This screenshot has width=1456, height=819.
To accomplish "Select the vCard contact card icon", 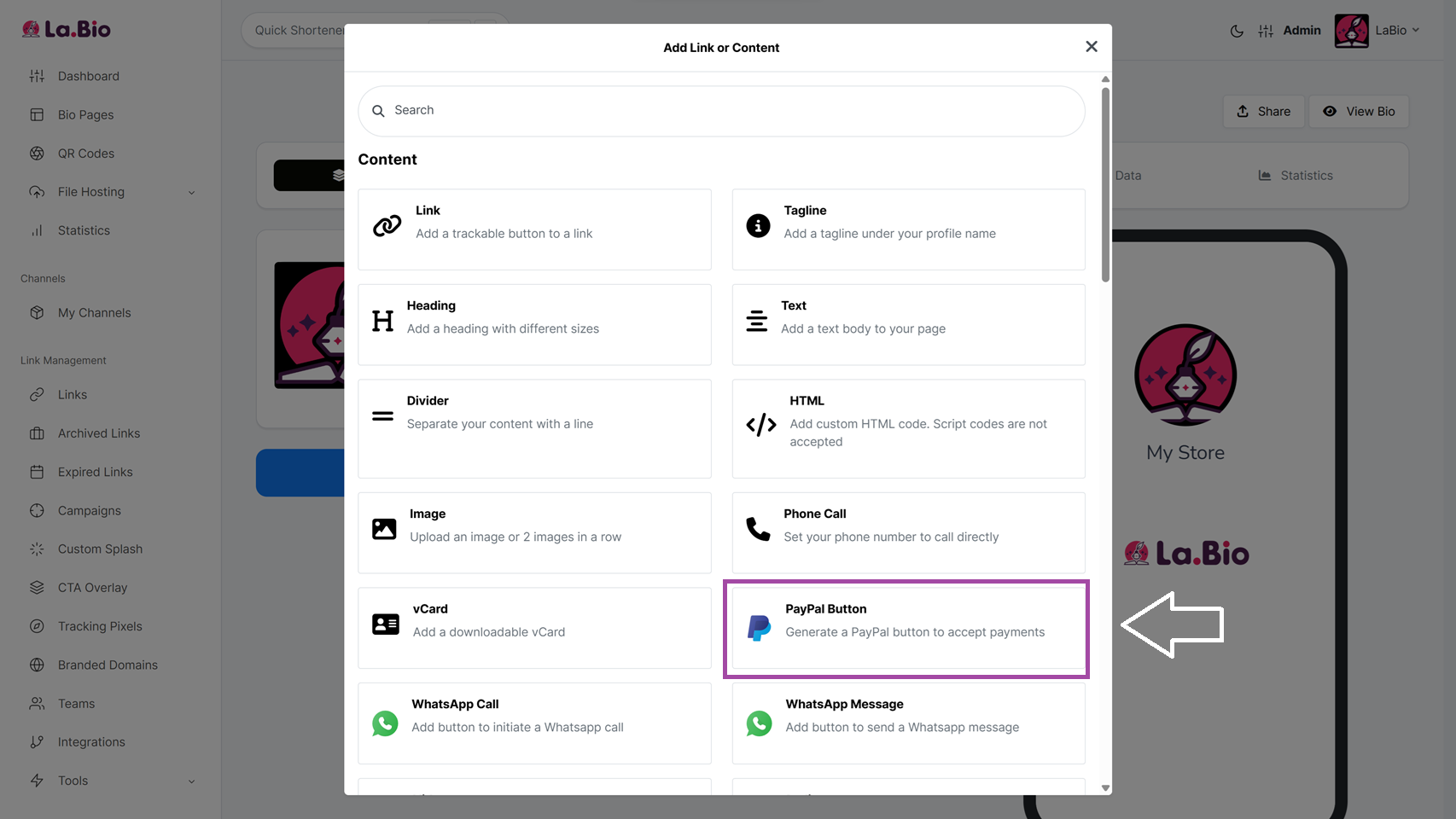I will (385, 624).
